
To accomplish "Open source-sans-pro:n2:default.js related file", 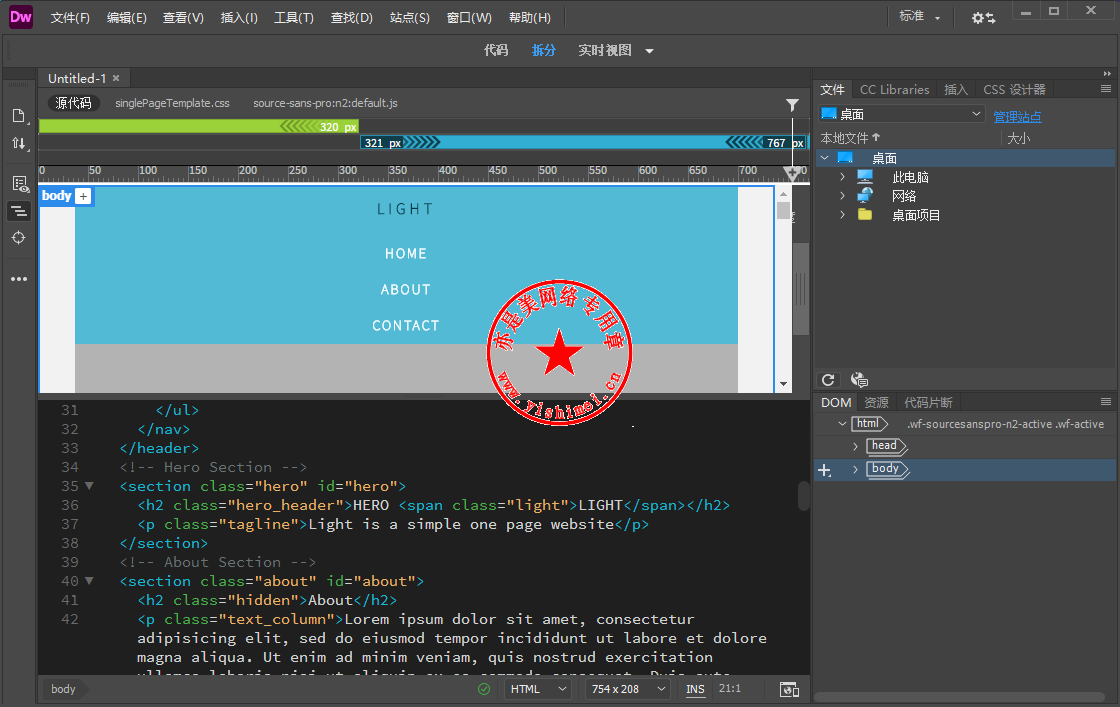I will (325, 104).
